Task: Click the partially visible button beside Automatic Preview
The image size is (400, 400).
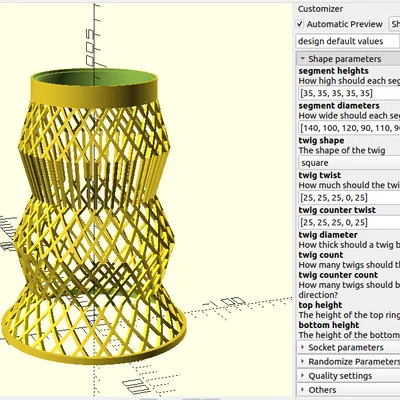Action: (x=394, y=24)
